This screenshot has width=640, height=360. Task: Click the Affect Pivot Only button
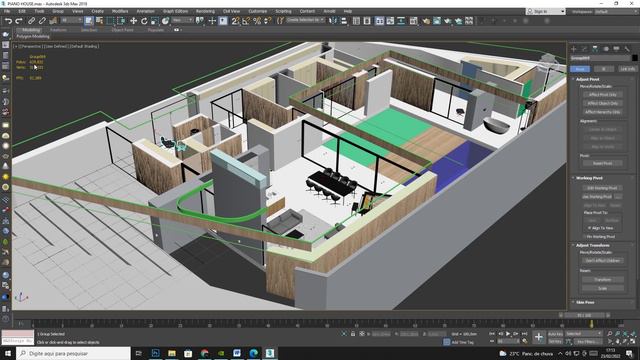602,95
